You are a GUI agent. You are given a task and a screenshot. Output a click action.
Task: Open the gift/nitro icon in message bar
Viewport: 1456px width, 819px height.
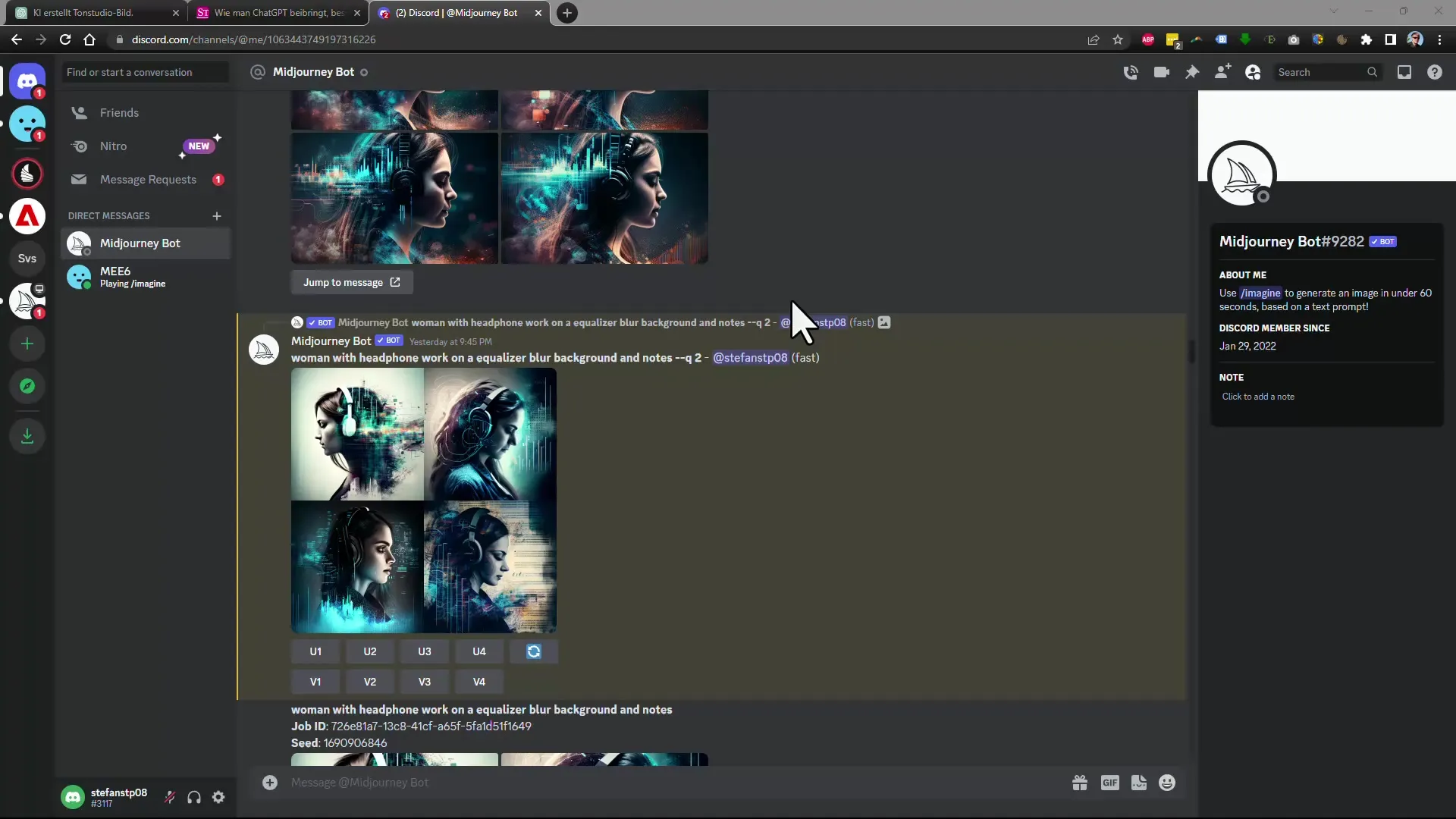click(x=1079, y=783)
